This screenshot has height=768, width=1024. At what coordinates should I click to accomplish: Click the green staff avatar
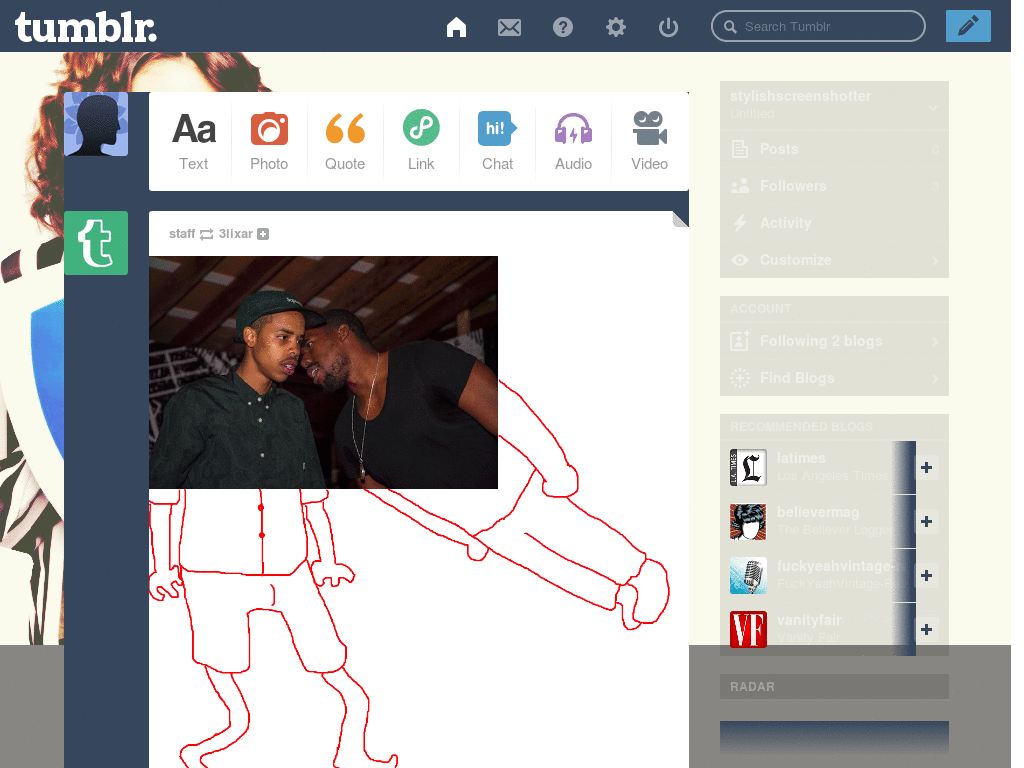(96, 243)
